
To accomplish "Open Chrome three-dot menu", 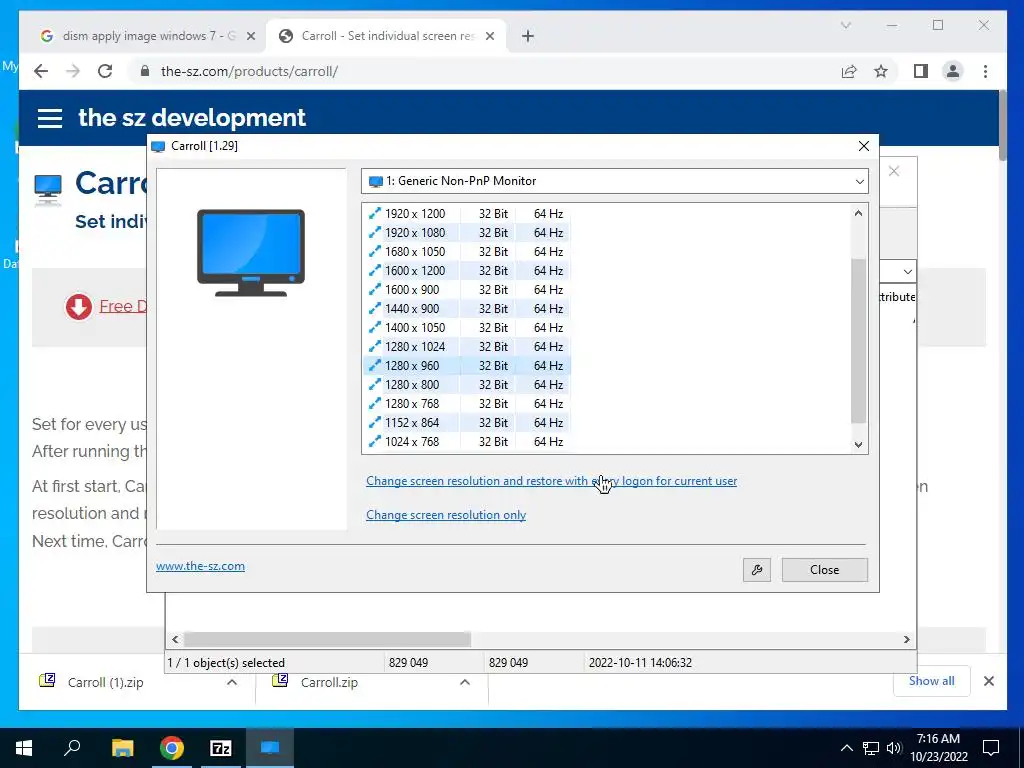I will pyautogui.click(x=985, y=71).
